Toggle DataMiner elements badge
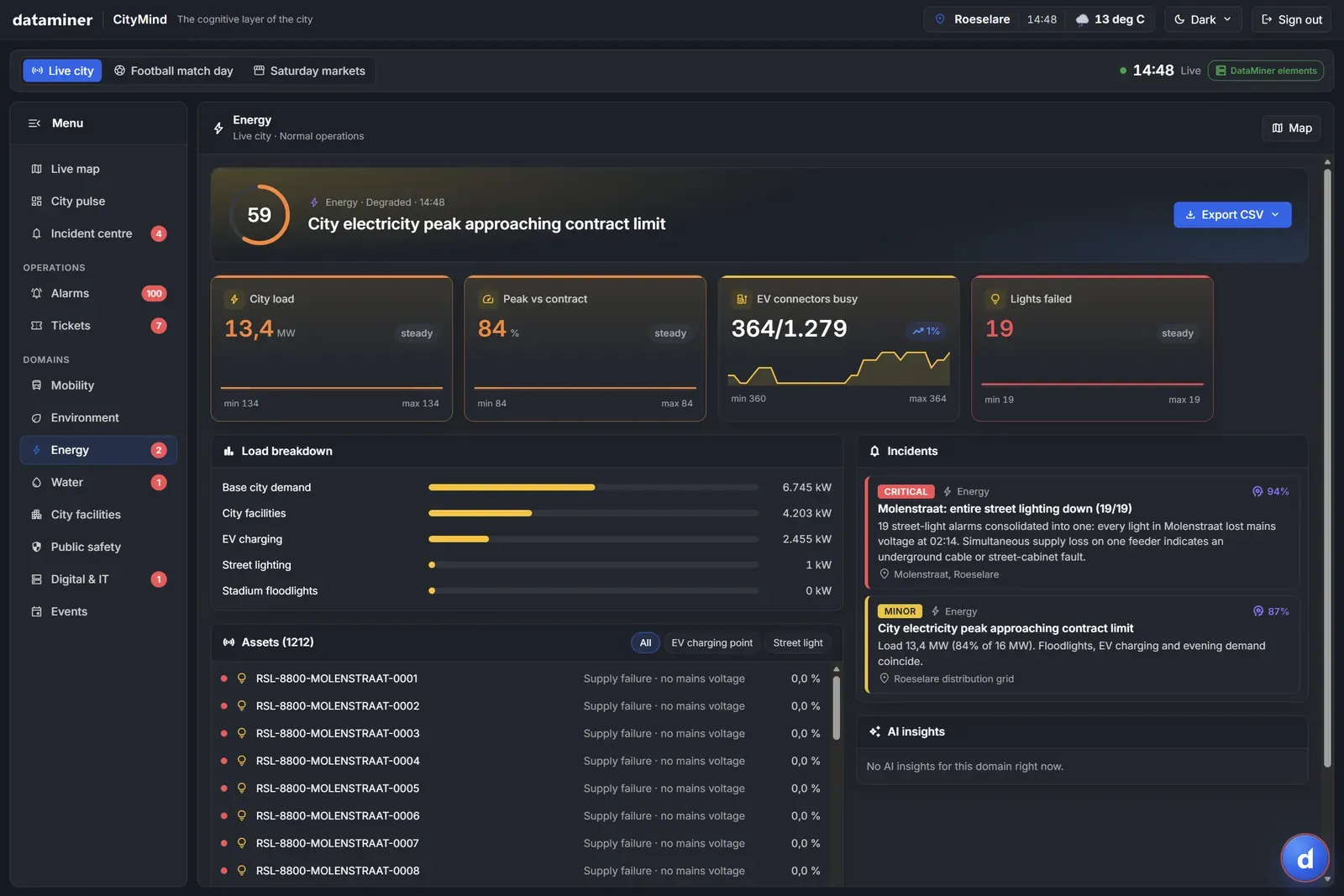Image resolution: width=1344 pixels, height=896 pixels. click(1266, 71)
